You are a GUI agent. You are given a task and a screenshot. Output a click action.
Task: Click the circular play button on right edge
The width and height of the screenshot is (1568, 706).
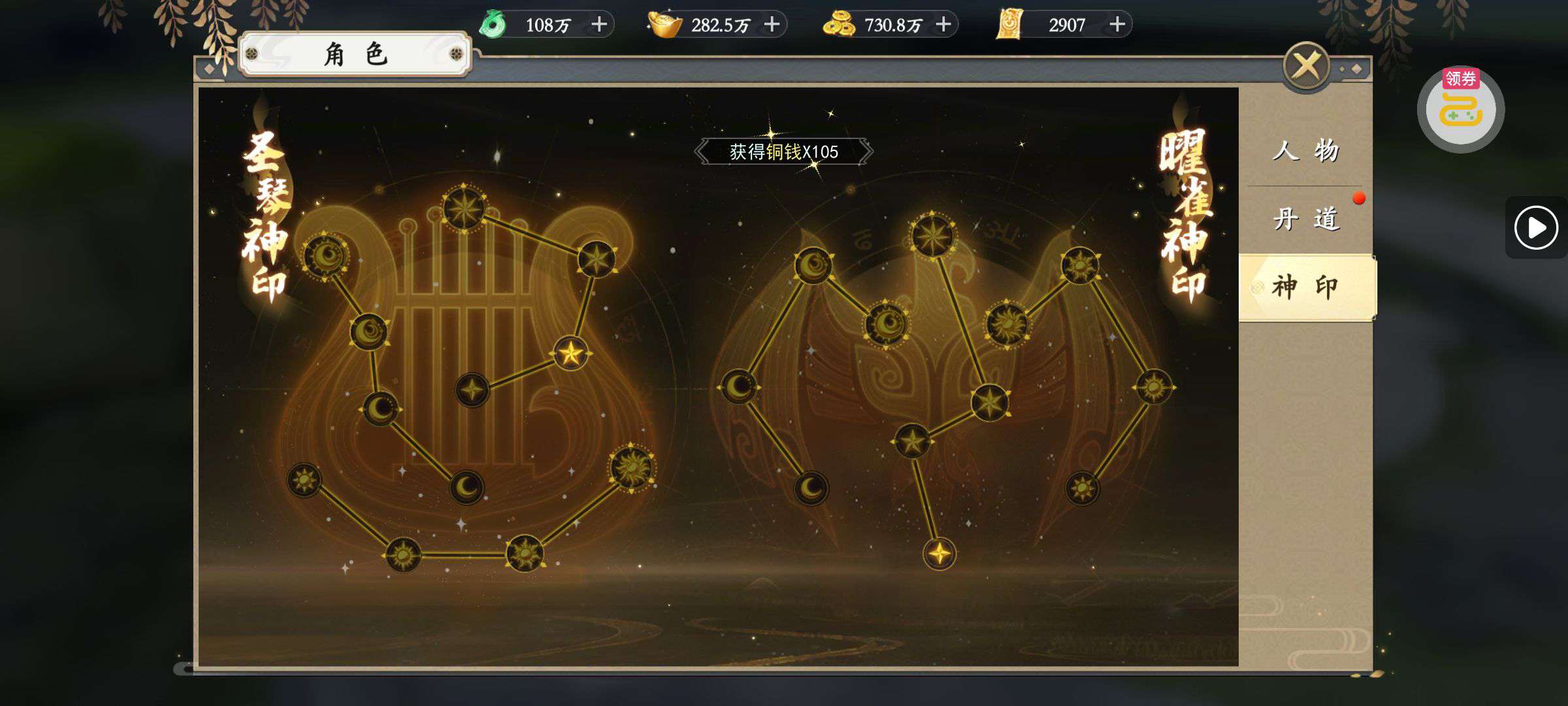pos(1536,227)
